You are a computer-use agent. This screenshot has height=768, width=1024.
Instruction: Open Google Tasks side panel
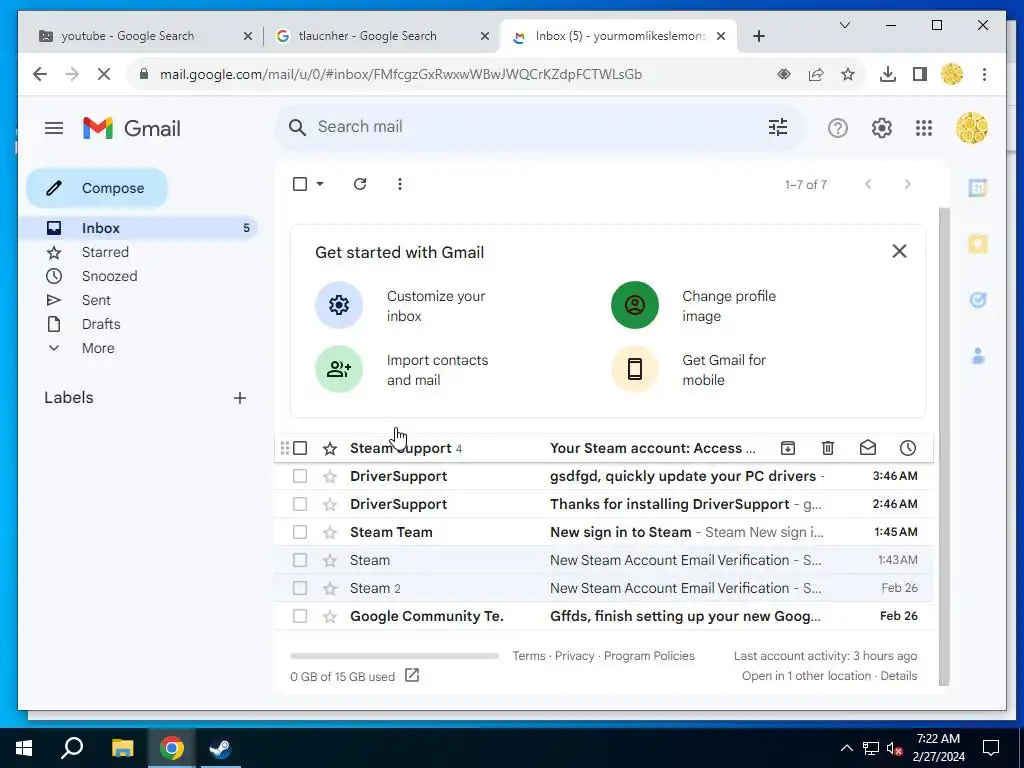pyautogui.click(x=978, y=300)
